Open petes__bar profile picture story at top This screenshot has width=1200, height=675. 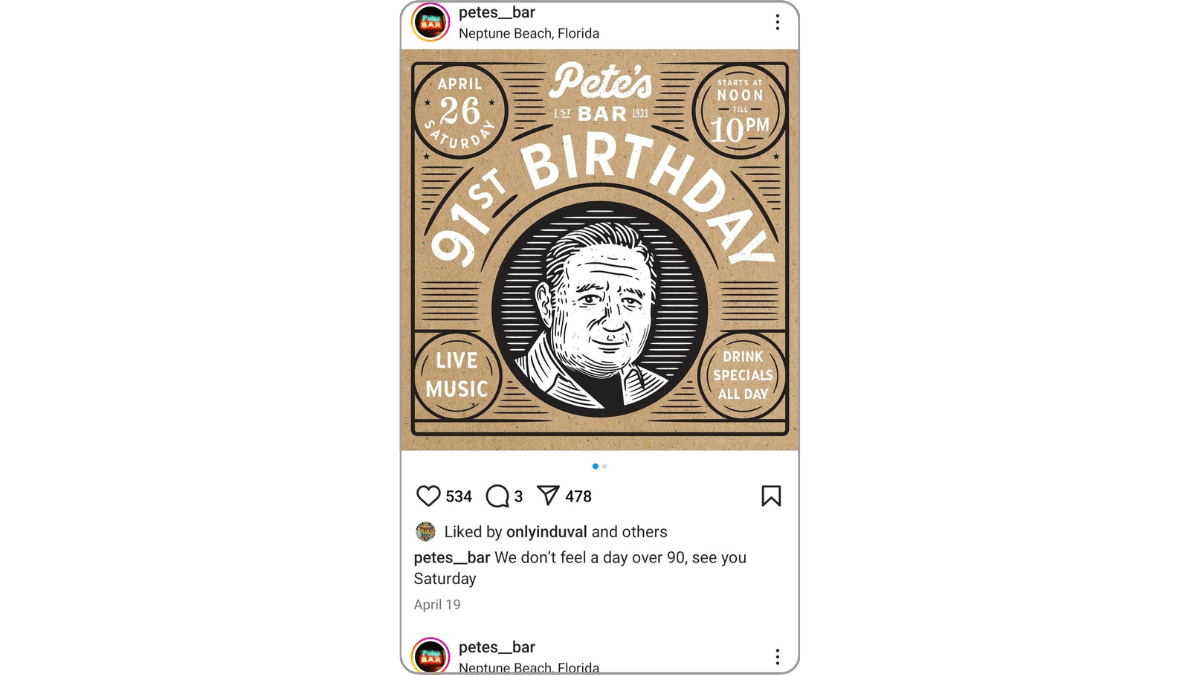(431, 22)
